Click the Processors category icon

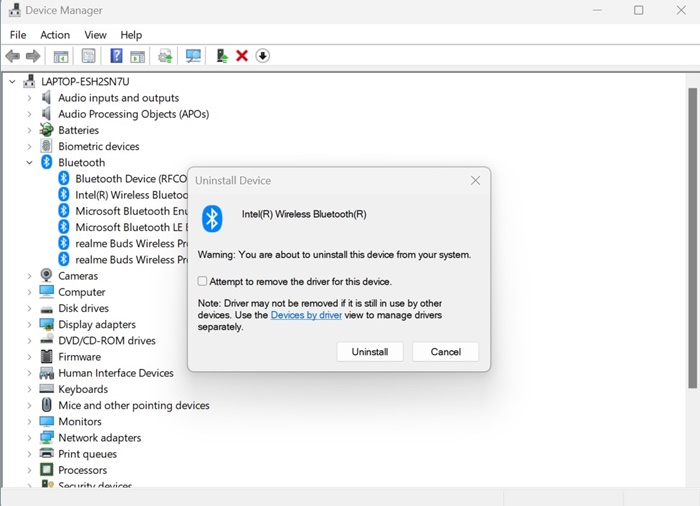click(46, 469)
